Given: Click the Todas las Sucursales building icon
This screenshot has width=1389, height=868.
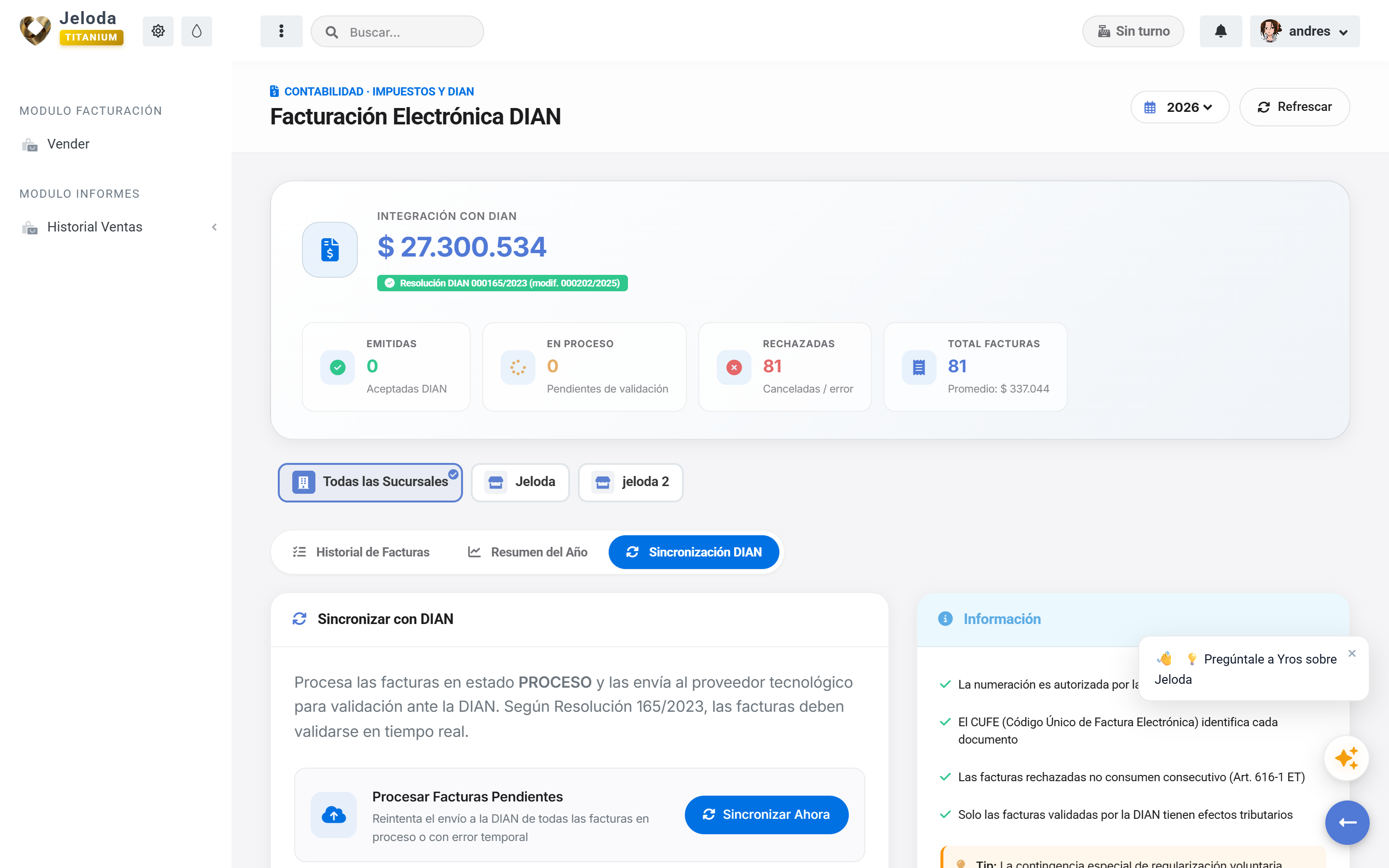Looking at the screenshot, I should (x=304, y=482).
